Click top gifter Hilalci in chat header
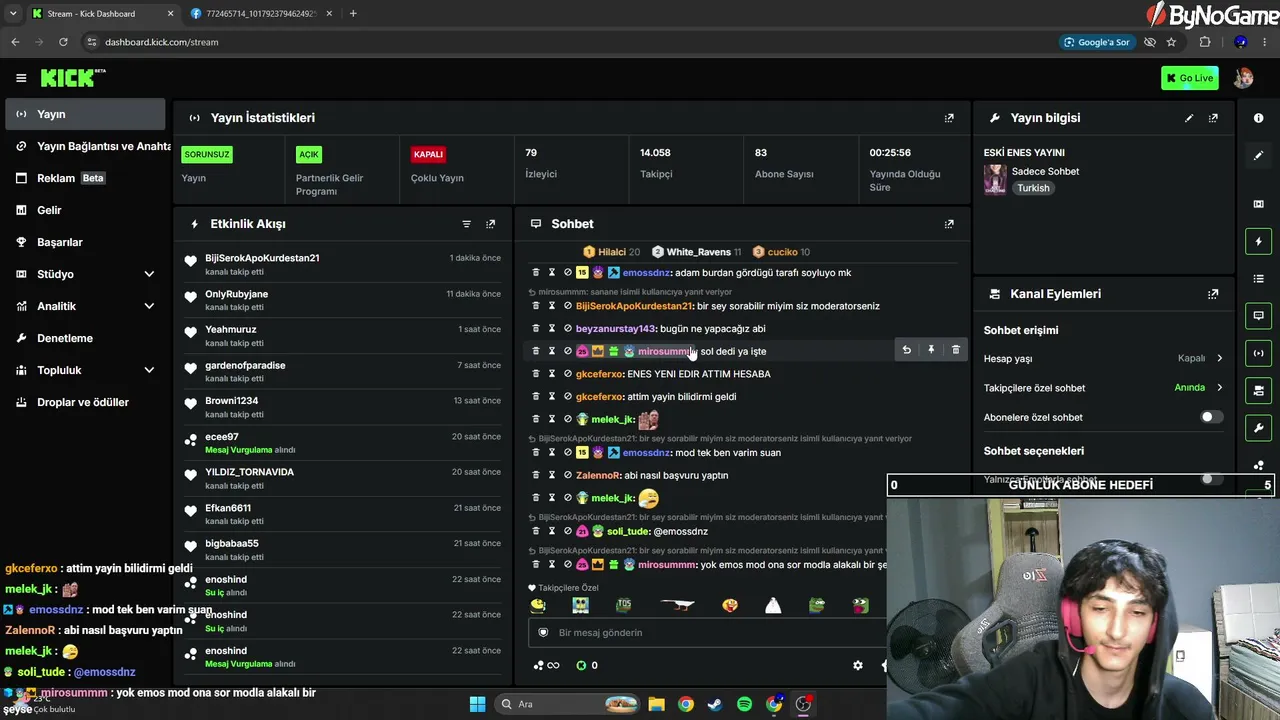 point(611,252)
